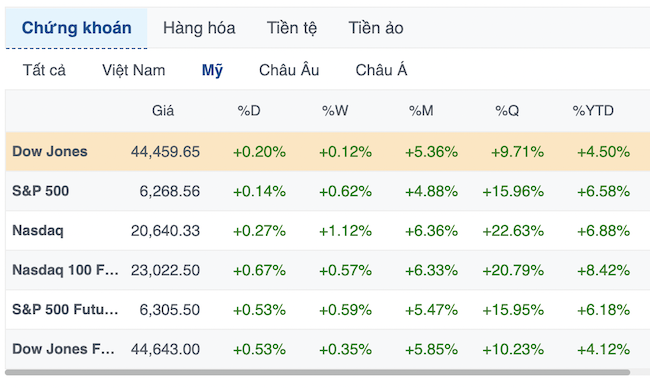Screen dimensions: 650x388
Task: Open the Nasdaq index row
Action: 327,230
